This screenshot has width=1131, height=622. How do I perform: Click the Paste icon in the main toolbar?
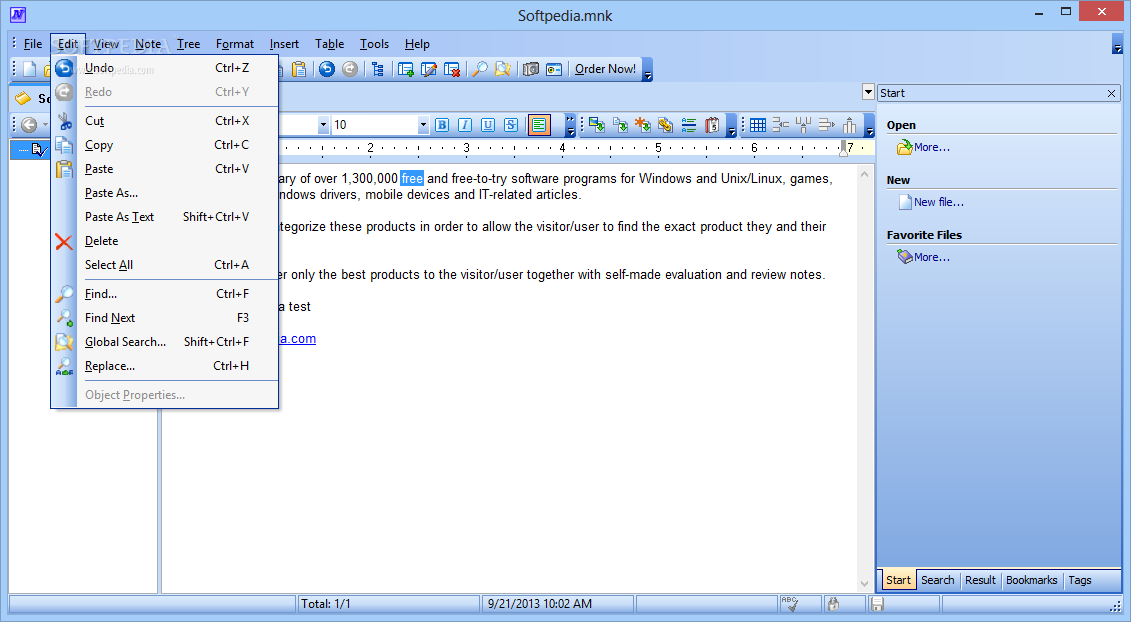tap(299, 69)
